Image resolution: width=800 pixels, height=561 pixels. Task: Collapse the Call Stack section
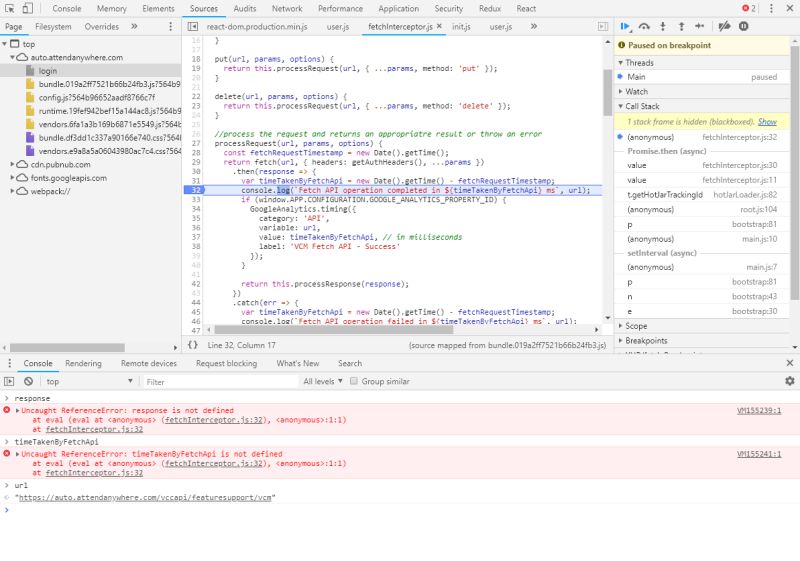coord(620,106)
